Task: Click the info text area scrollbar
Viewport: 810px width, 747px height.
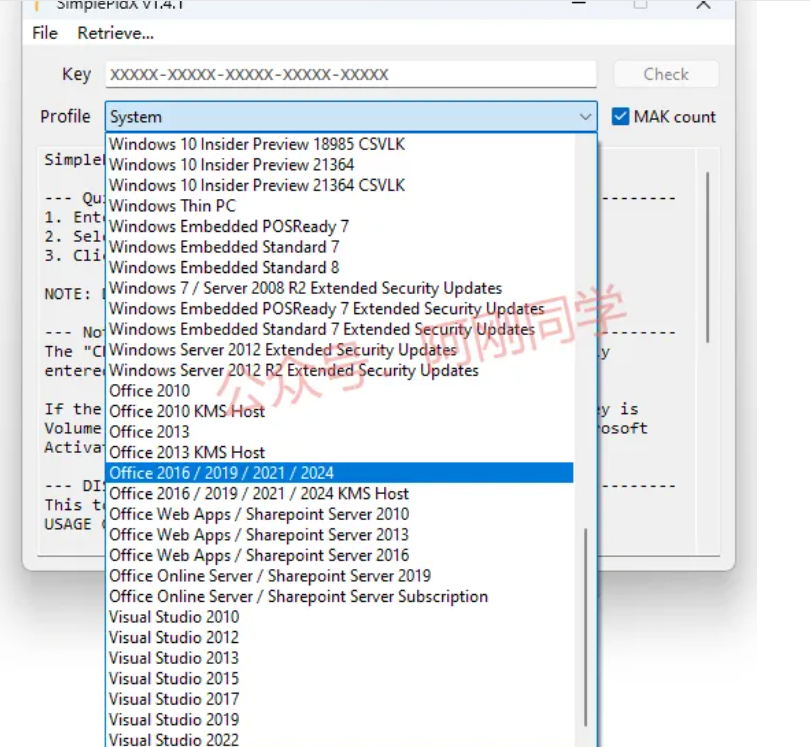Action: [707, 257]
